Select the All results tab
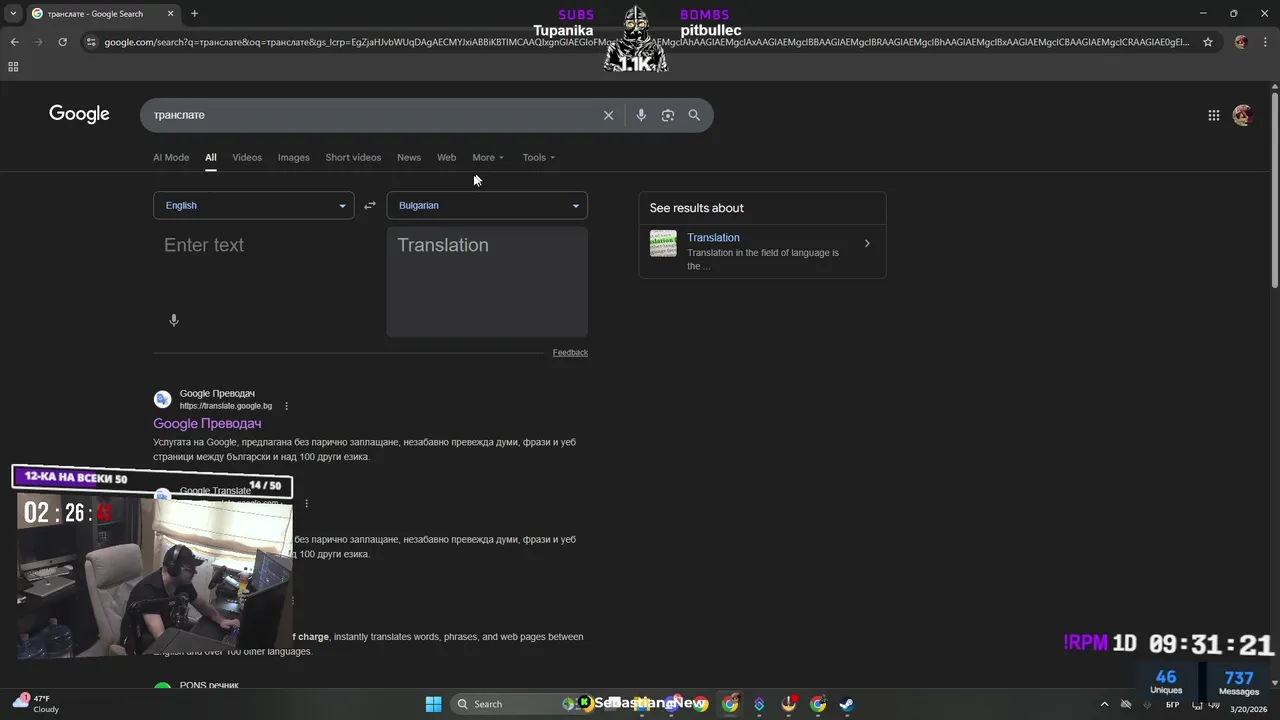1280x720 pixels. 211,157
